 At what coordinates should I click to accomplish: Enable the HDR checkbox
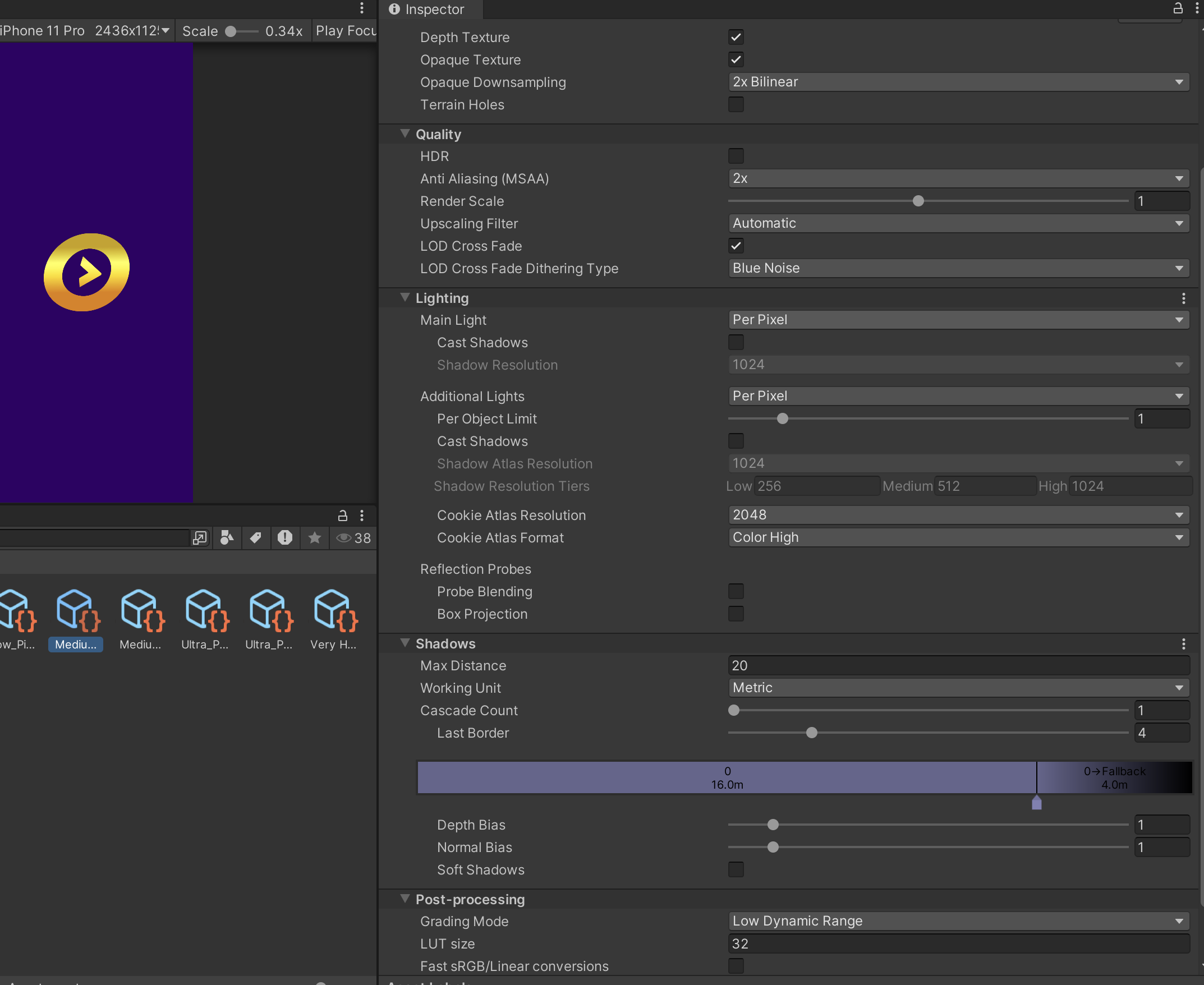pos(736,155)
